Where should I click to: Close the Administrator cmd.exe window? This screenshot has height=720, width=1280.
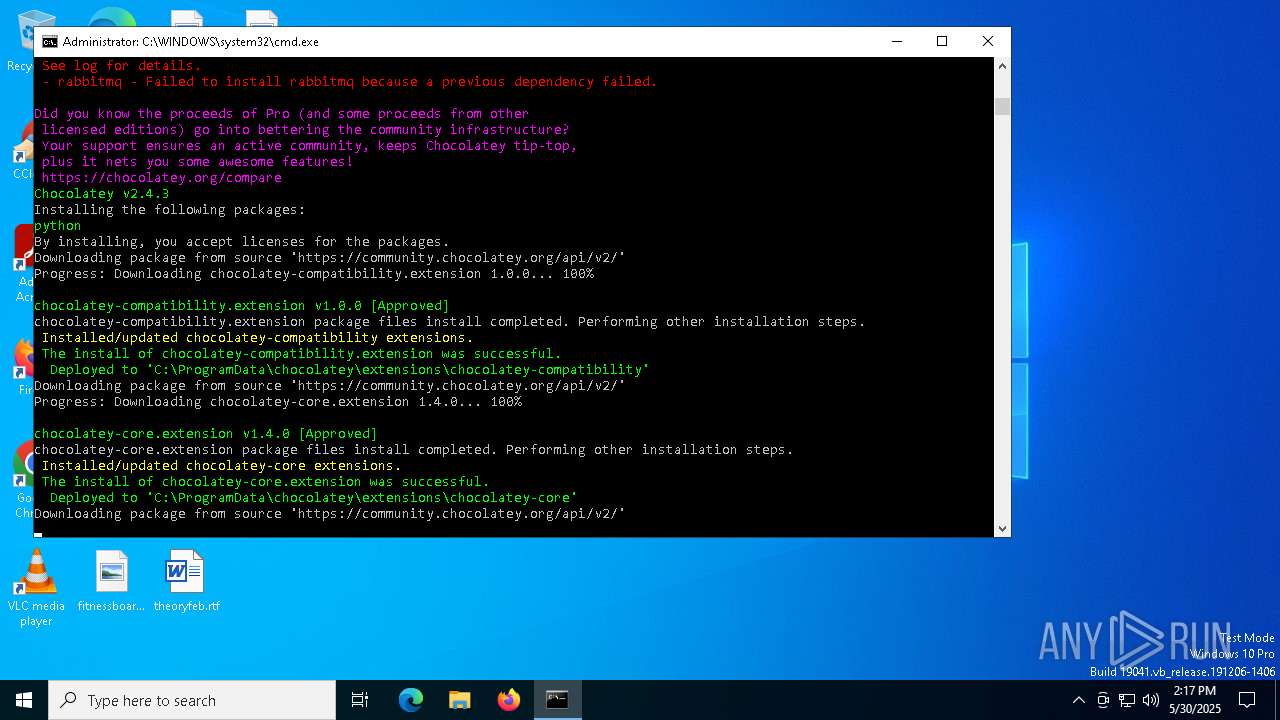click(x=988, y=41)
